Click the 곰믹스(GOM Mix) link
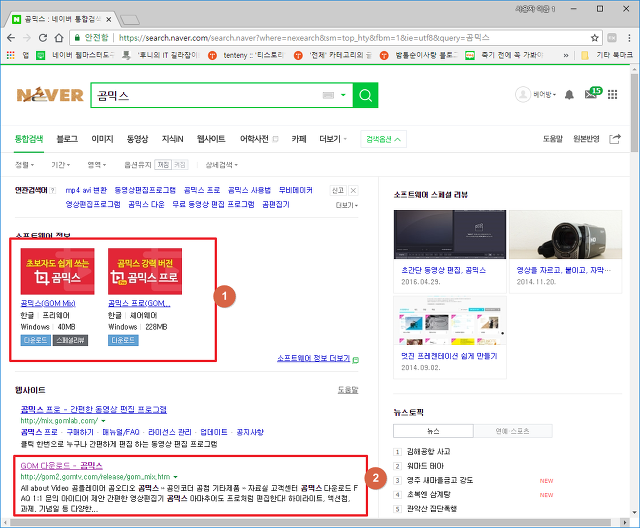The height and width of the screenshot is (528, 640). [48, 303]
